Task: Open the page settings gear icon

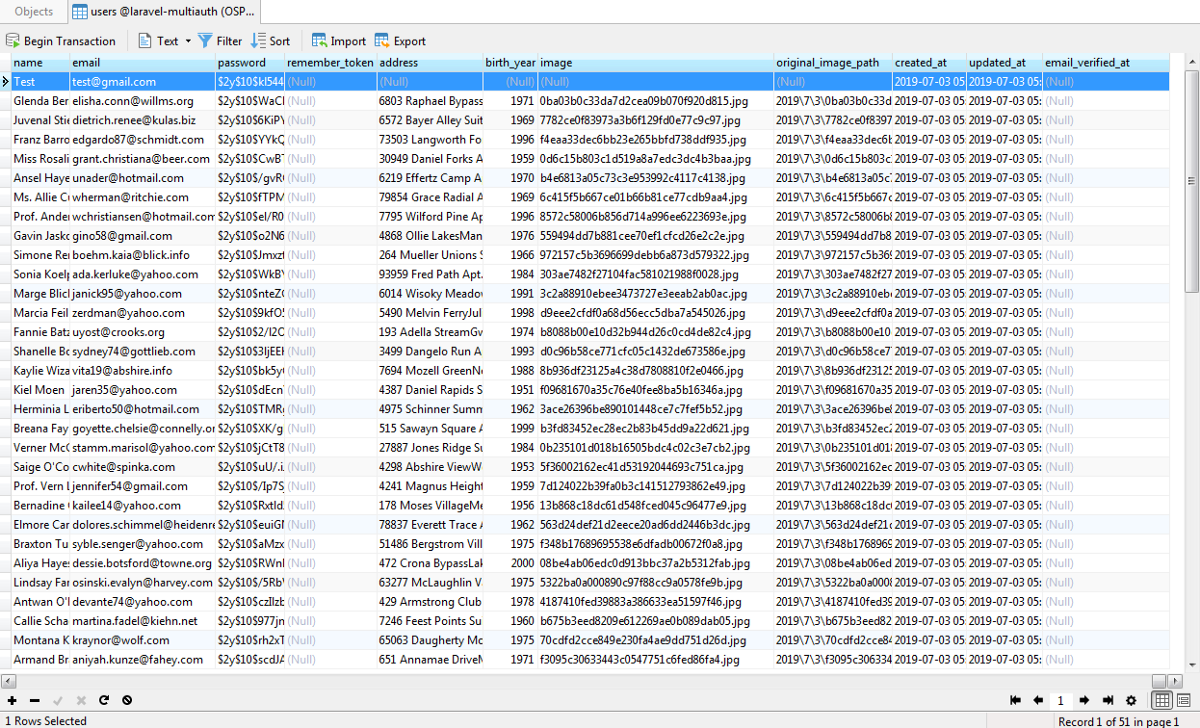Action: click(1131, 701)
